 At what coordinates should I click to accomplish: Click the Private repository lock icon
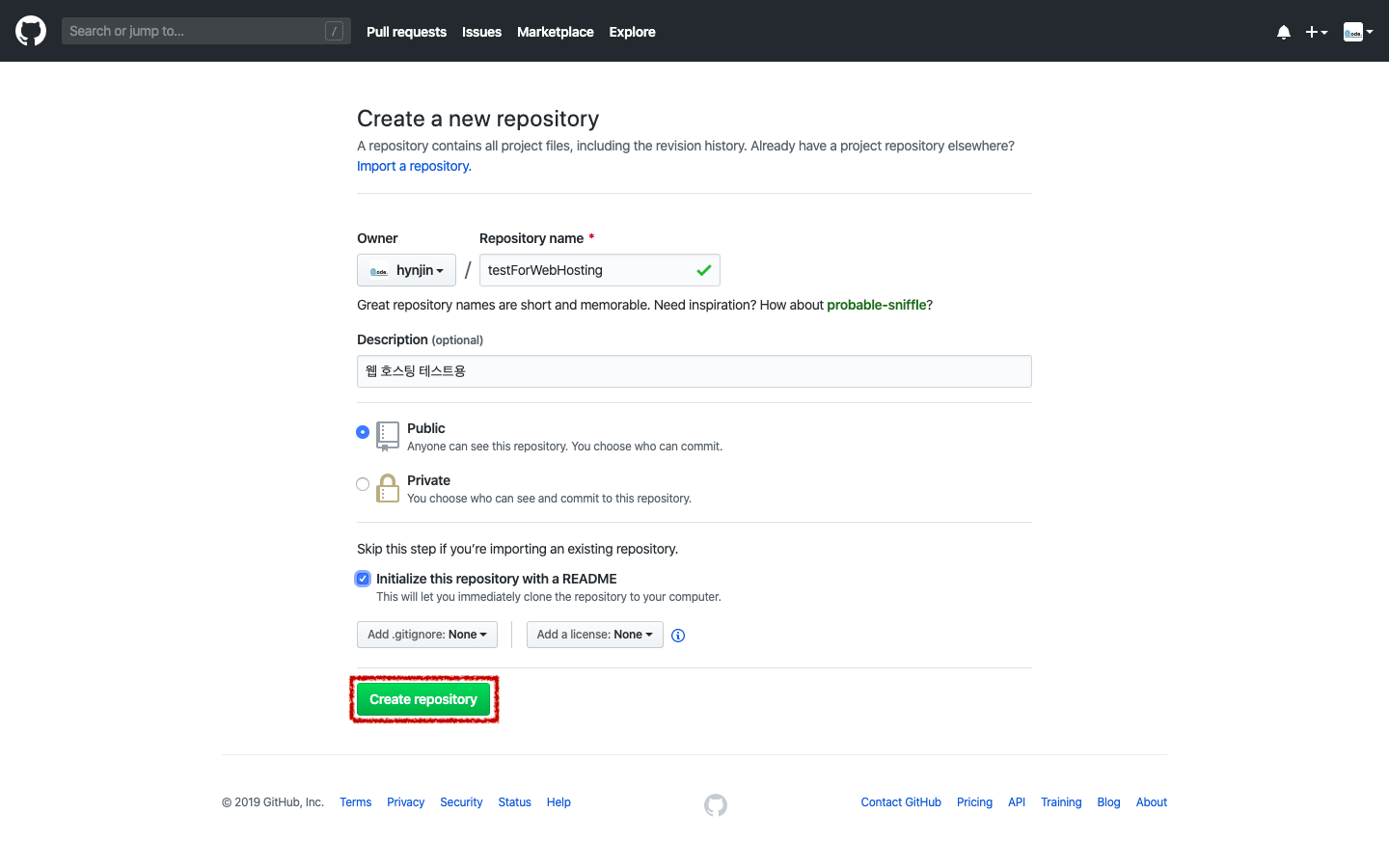[x=388, y=488]
